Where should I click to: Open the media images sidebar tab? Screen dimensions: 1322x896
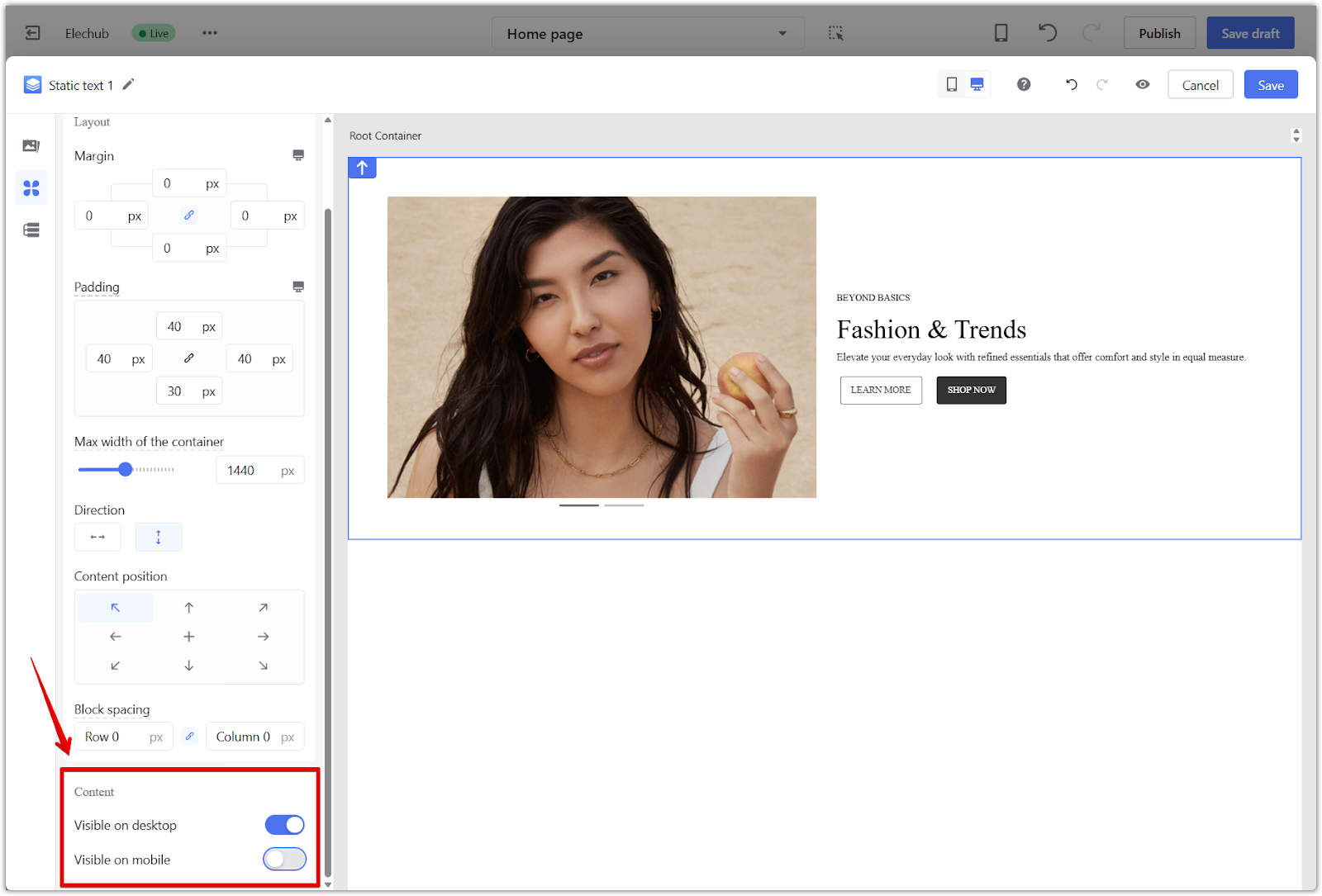tap(31, 146)
